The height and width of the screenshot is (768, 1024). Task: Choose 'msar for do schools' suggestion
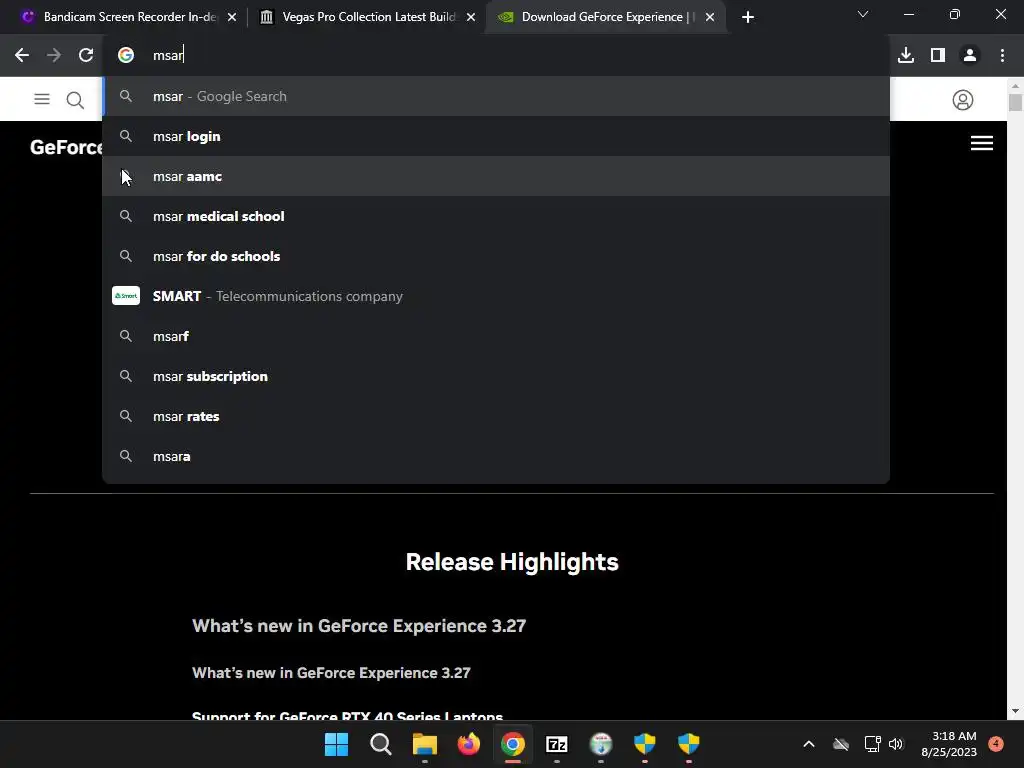(x=496, y=256)
